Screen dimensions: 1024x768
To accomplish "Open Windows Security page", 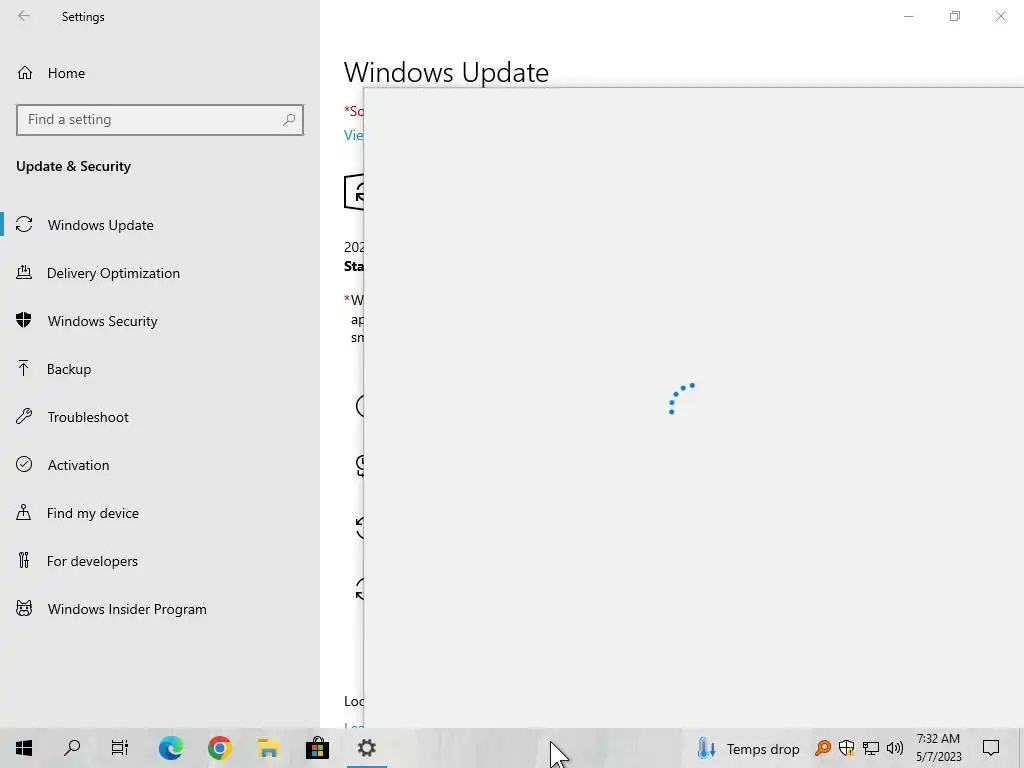I will click(x=160, y=321).
